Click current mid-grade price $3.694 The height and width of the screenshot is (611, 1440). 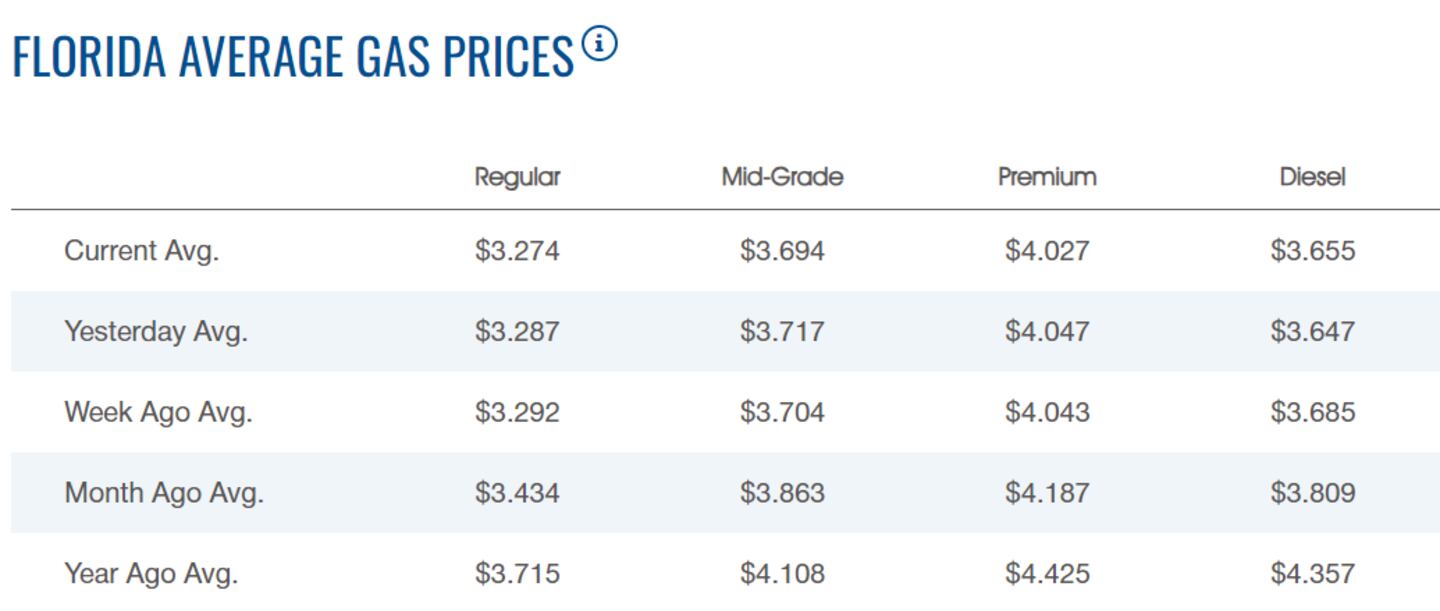tap(782, 251)
